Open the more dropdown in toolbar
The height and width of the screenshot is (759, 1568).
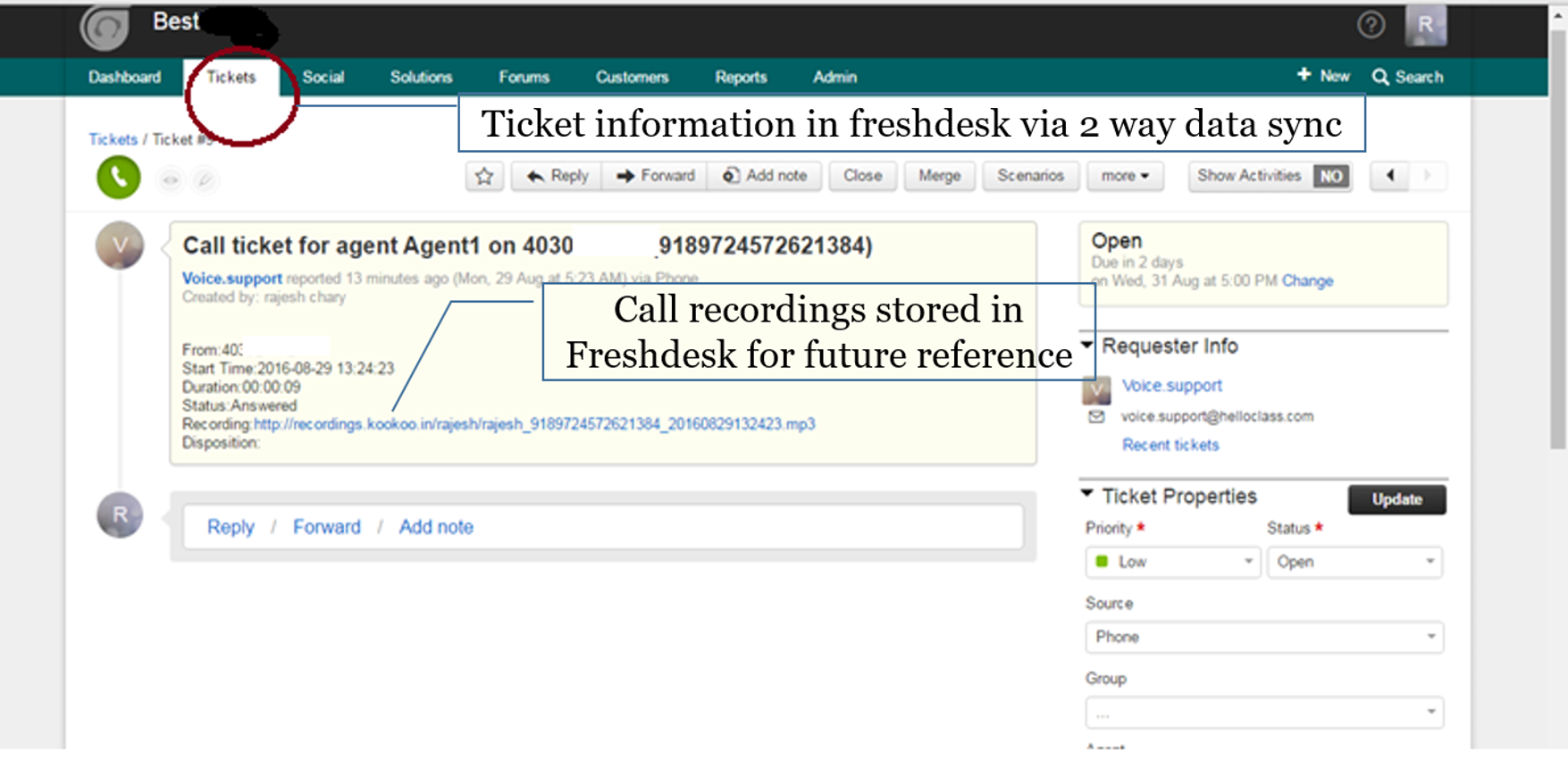[x=1125, y=176]
